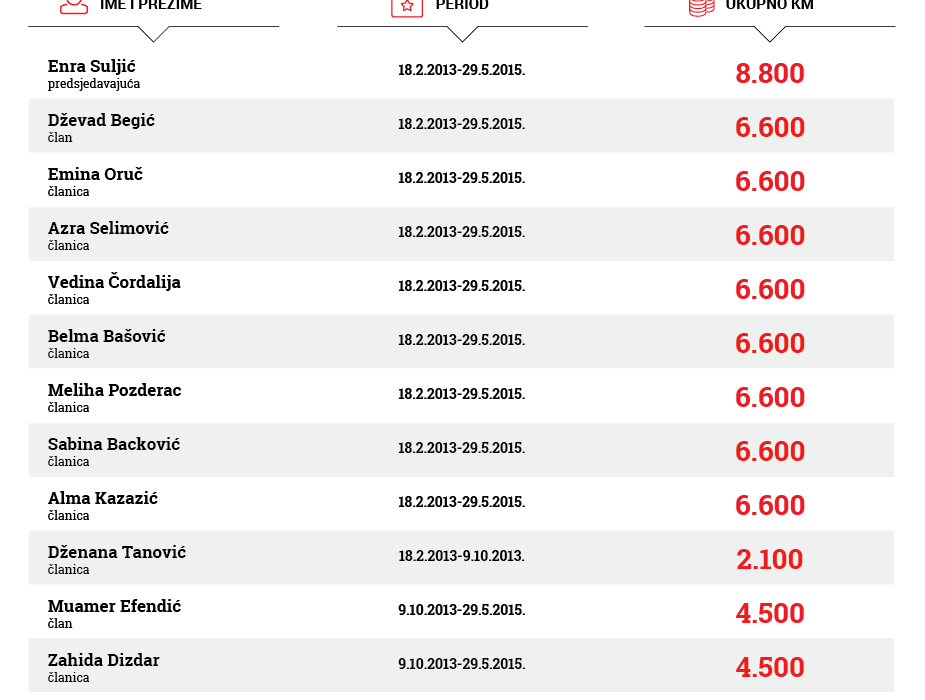Click the down arrow under the PERIOD header
Image resolution: width=925 pixels, height=700 pixels.
(462, 34)
